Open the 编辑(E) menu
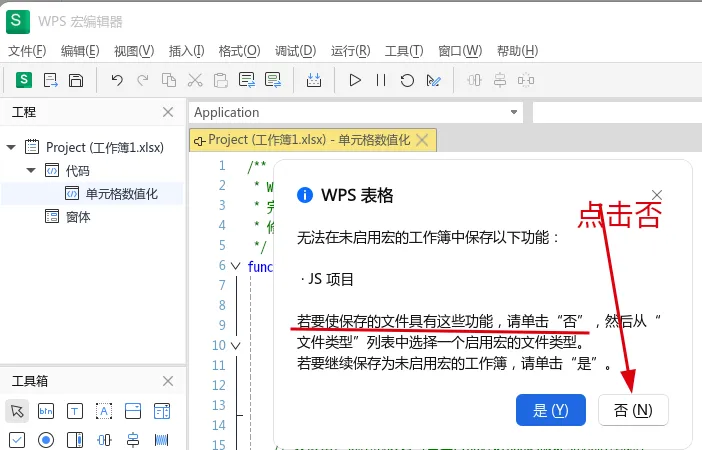Image resolution: width=702 pixels, height=450 pixels. point(80,51)
